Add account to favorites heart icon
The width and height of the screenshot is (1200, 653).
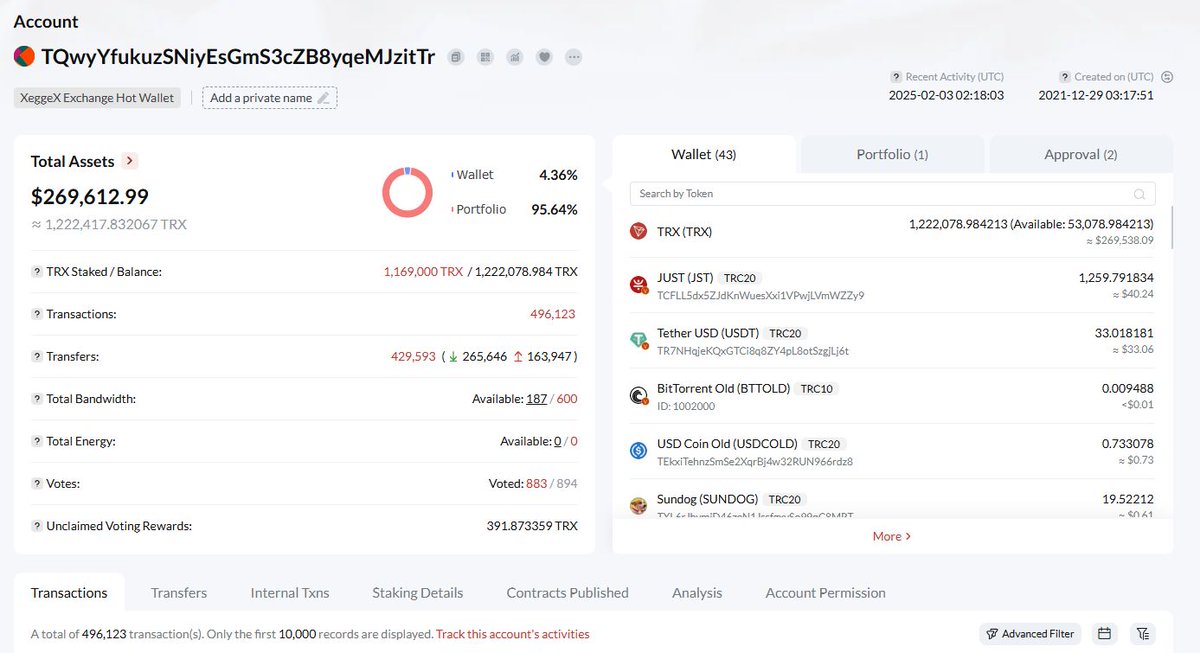[x=544, y=57]
